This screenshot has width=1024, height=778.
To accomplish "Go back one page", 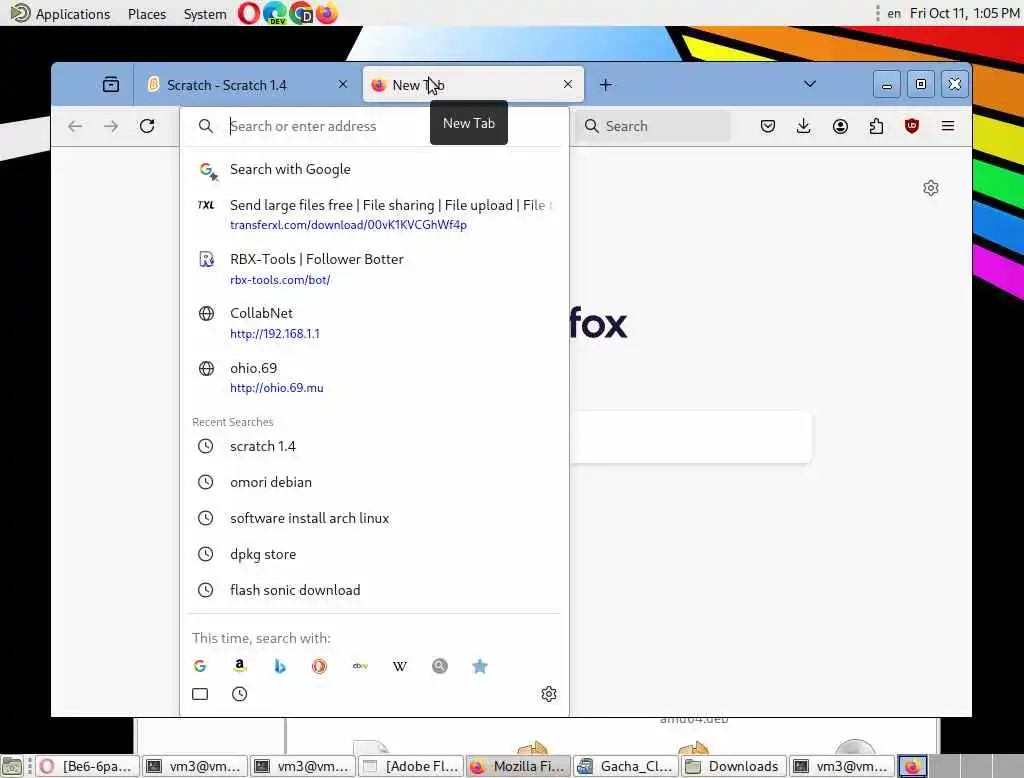I will (x=75, y=126).
